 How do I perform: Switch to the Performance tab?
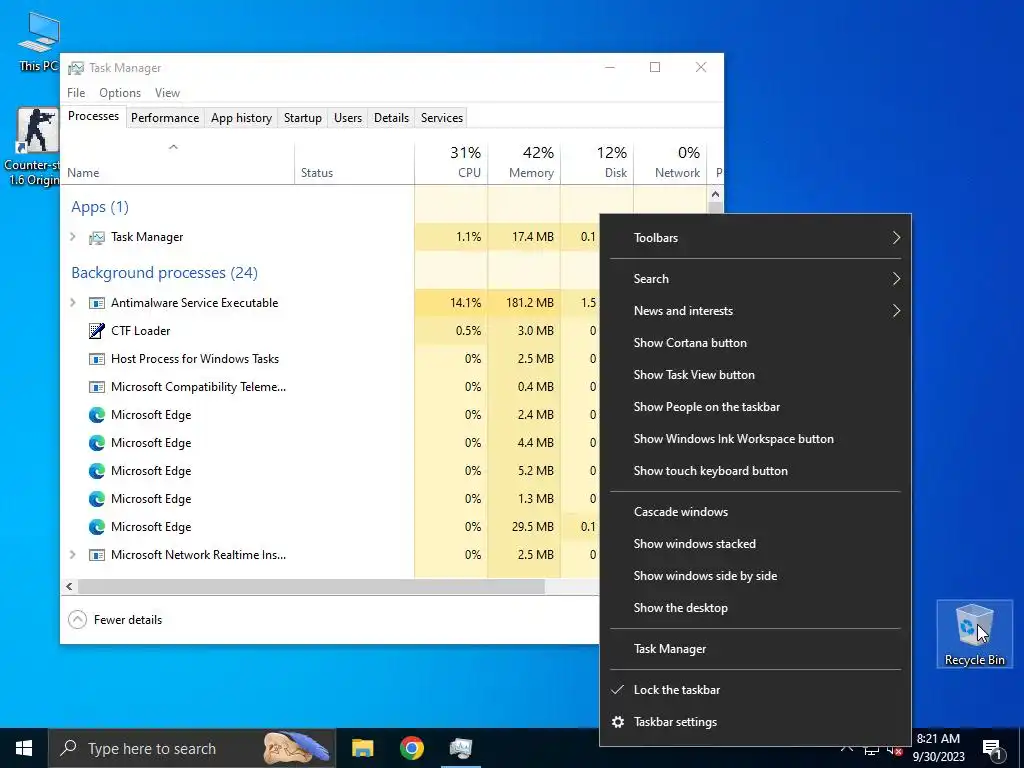pos(165,118)
